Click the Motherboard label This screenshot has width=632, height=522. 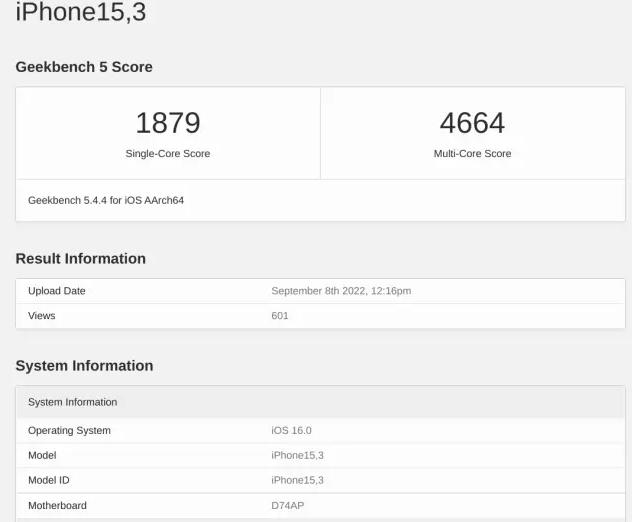tap(57, 505)
